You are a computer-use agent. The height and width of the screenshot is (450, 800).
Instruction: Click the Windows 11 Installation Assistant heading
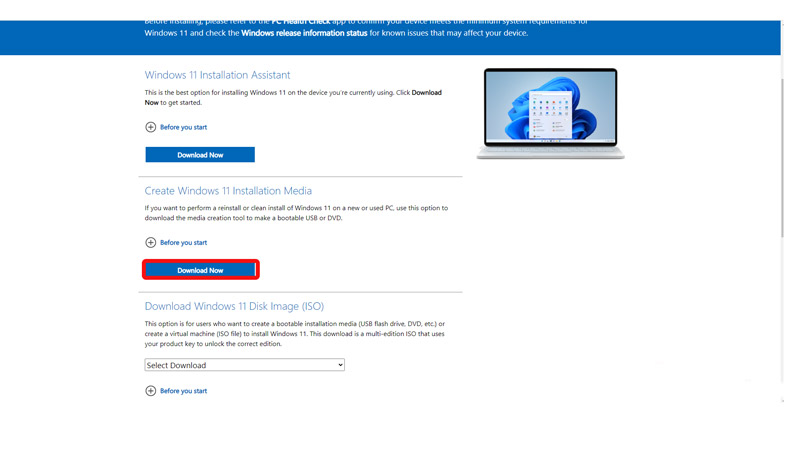pos(217,75)
